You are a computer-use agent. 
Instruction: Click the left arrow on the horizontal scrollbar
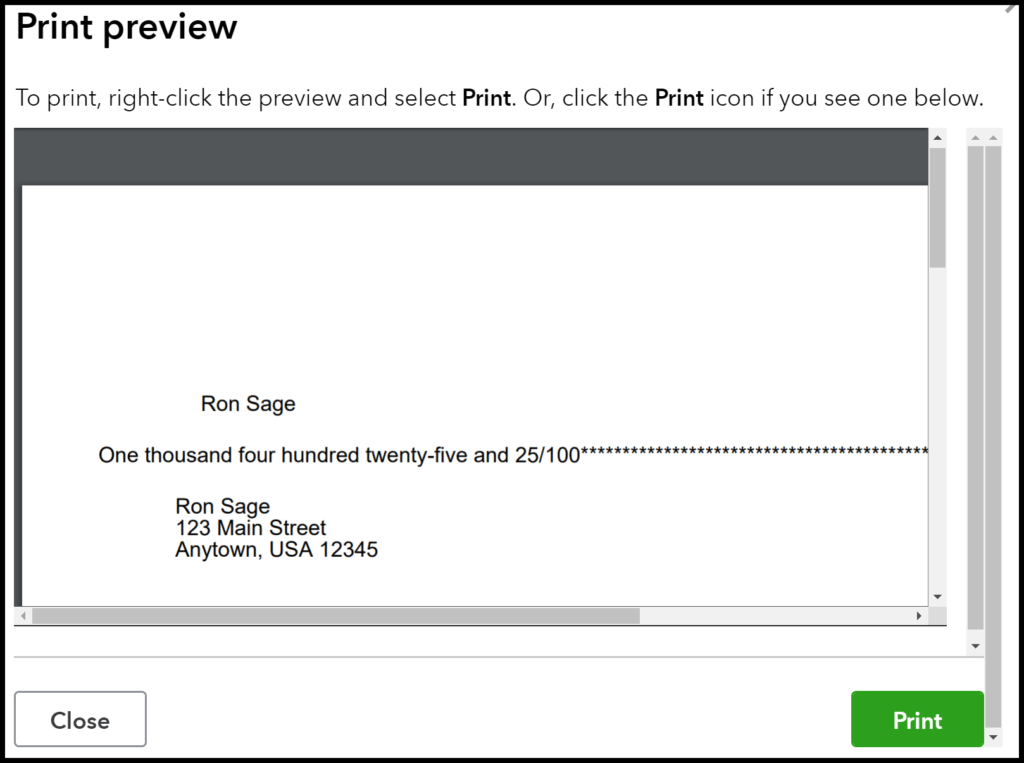coord(21,615)
